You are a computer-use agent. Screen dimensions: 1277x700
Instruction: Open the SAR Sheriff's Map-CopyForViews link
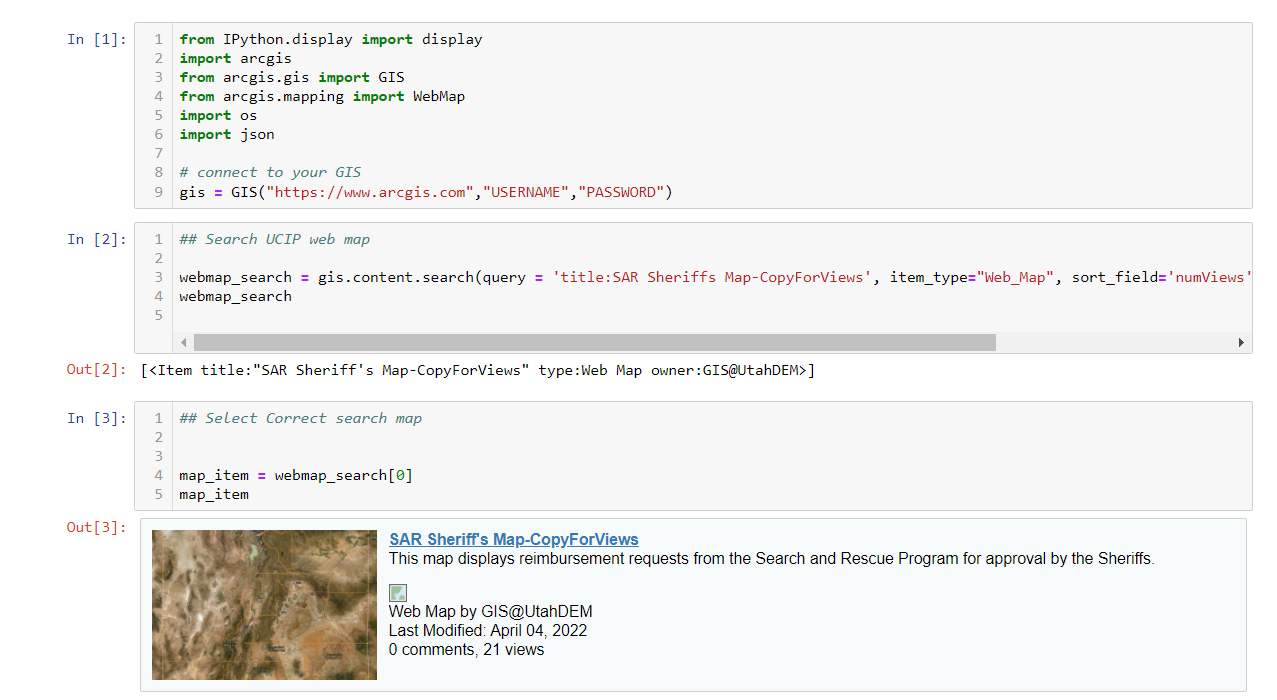point(513,540)
